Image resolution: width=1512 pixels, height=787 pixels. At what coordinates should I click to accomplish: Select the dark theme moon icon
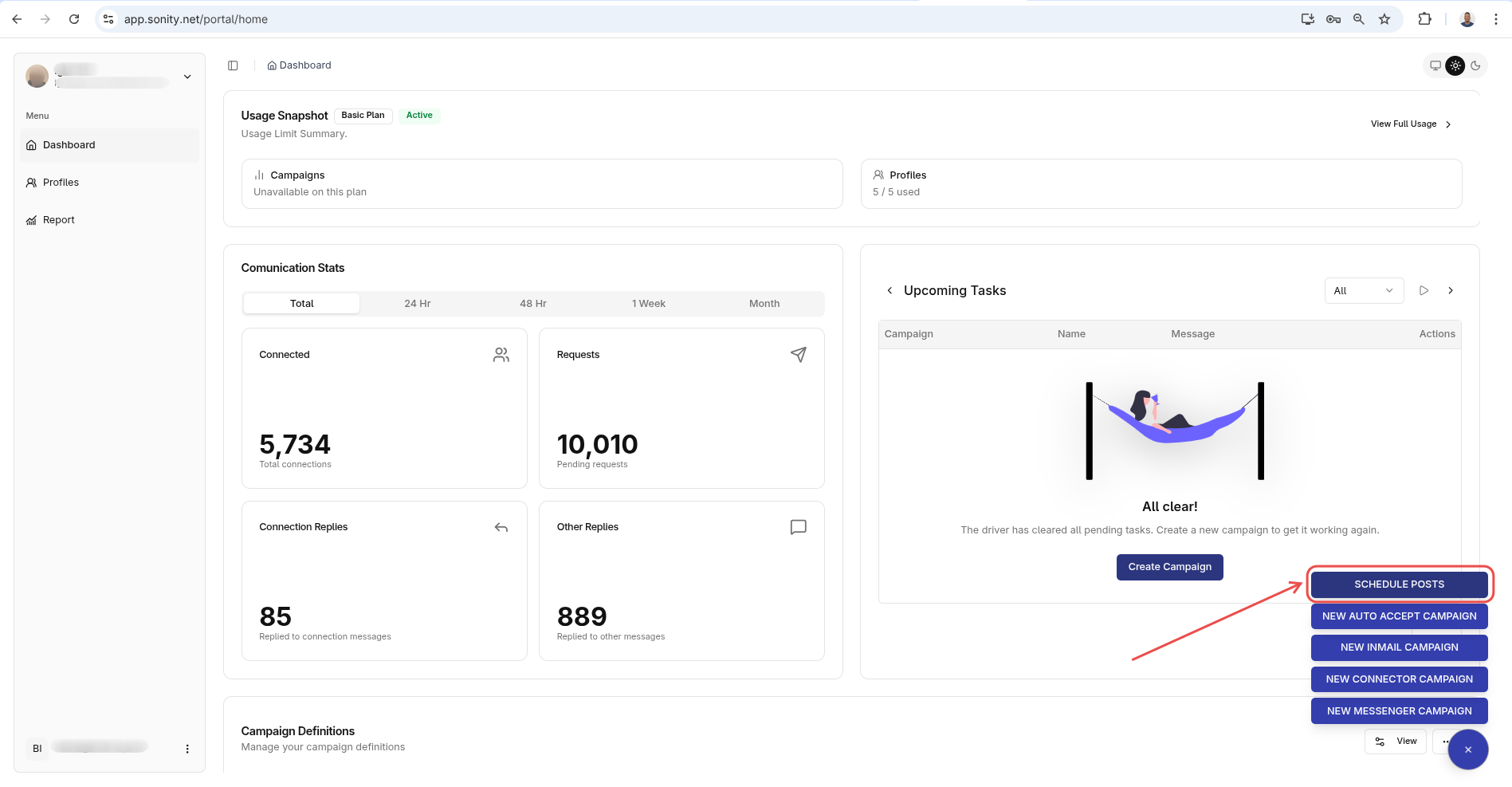click(1475, 65)
